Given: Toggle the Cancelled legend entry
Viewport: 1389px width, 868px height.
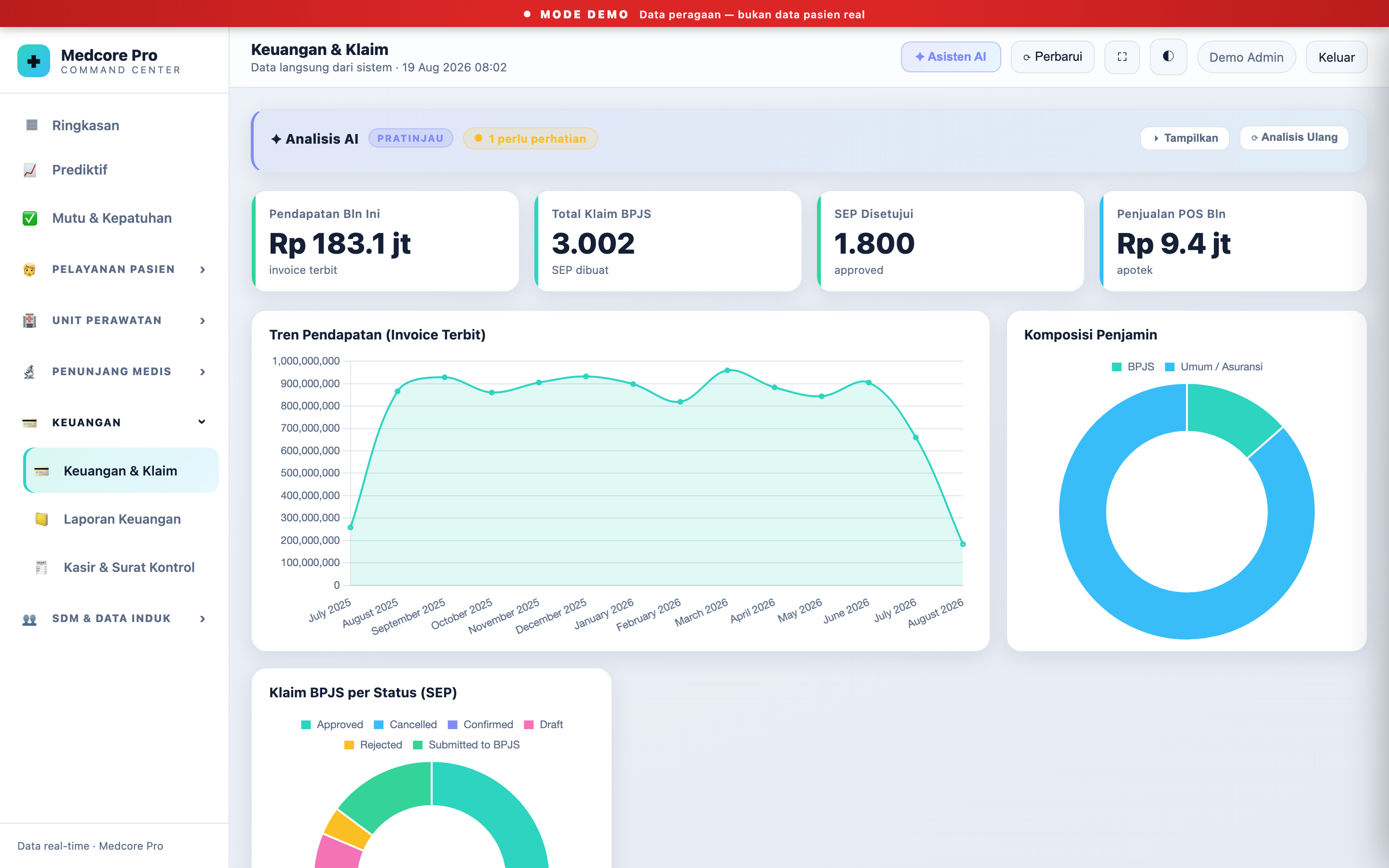Looking at the screenshot, I should tap(405, 724).
